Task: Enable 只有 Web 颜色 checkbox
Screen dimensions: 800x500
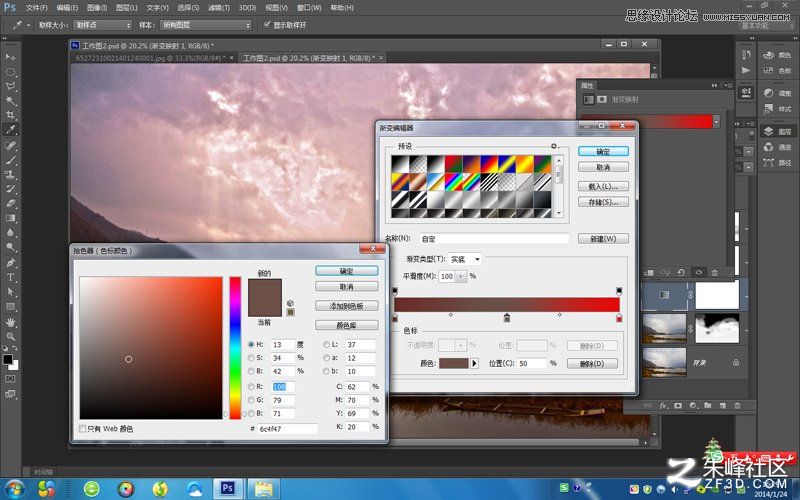Action: tap(82, 429)
